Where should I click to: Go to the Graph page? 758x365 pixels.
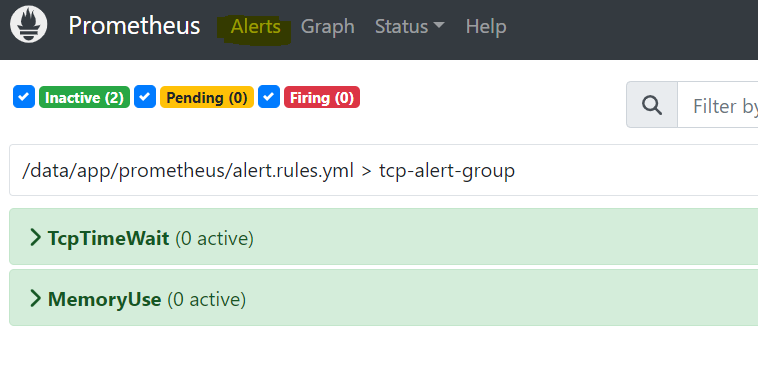point(328,26)
